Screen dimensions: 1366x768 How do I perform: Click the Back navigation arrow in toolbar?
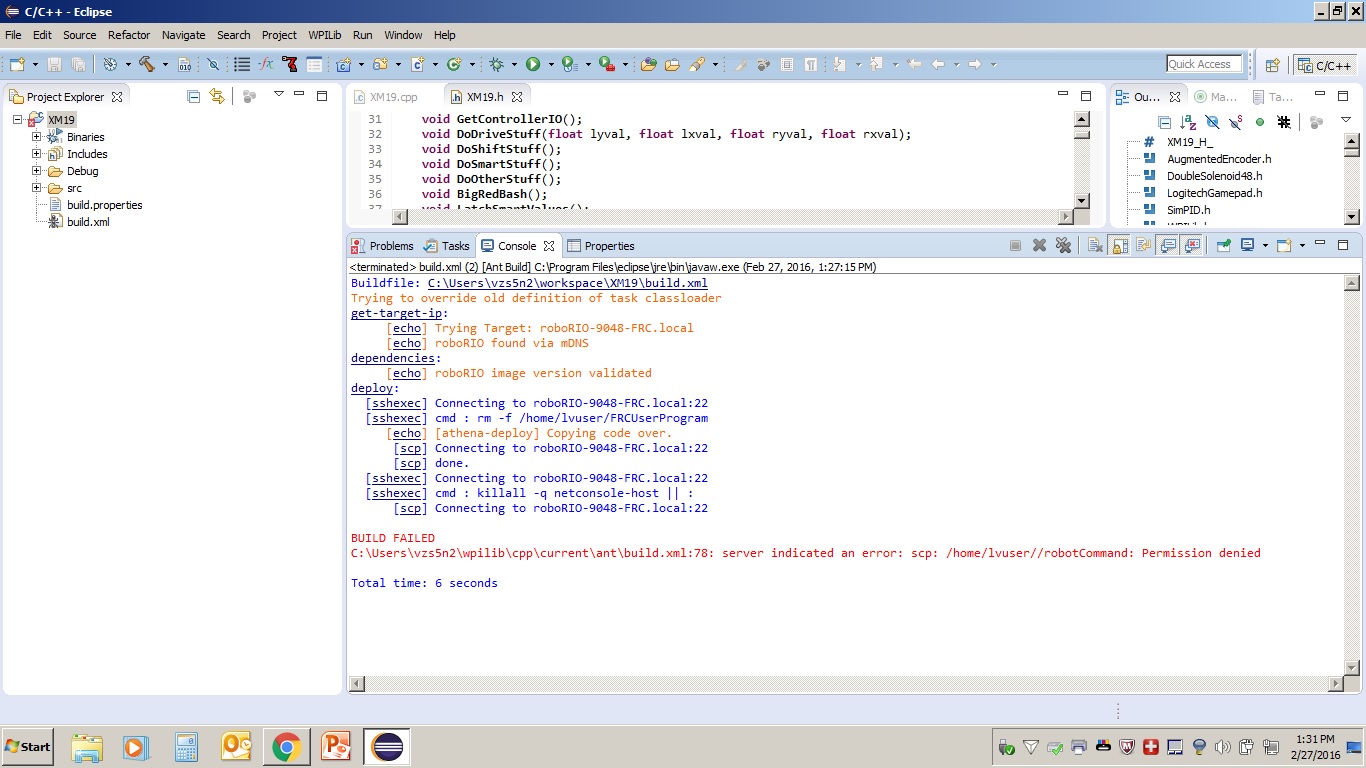[x=938, y=64]
